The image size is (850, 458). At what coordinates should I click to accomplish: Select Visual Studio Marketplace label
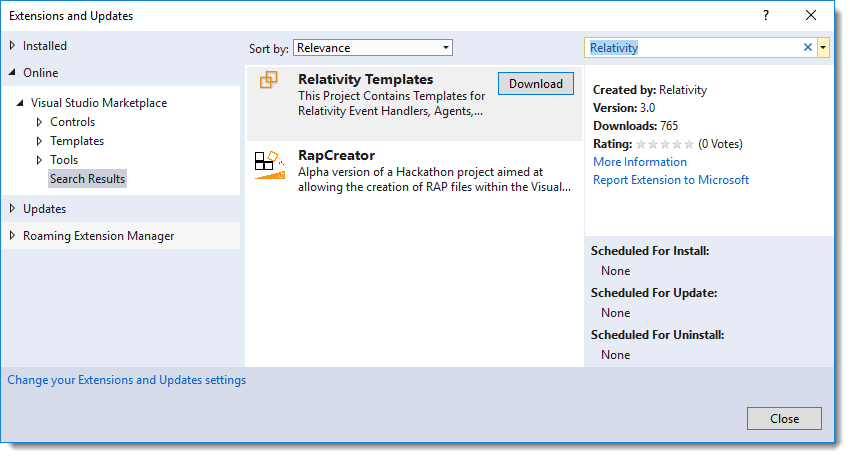point(99,102)
